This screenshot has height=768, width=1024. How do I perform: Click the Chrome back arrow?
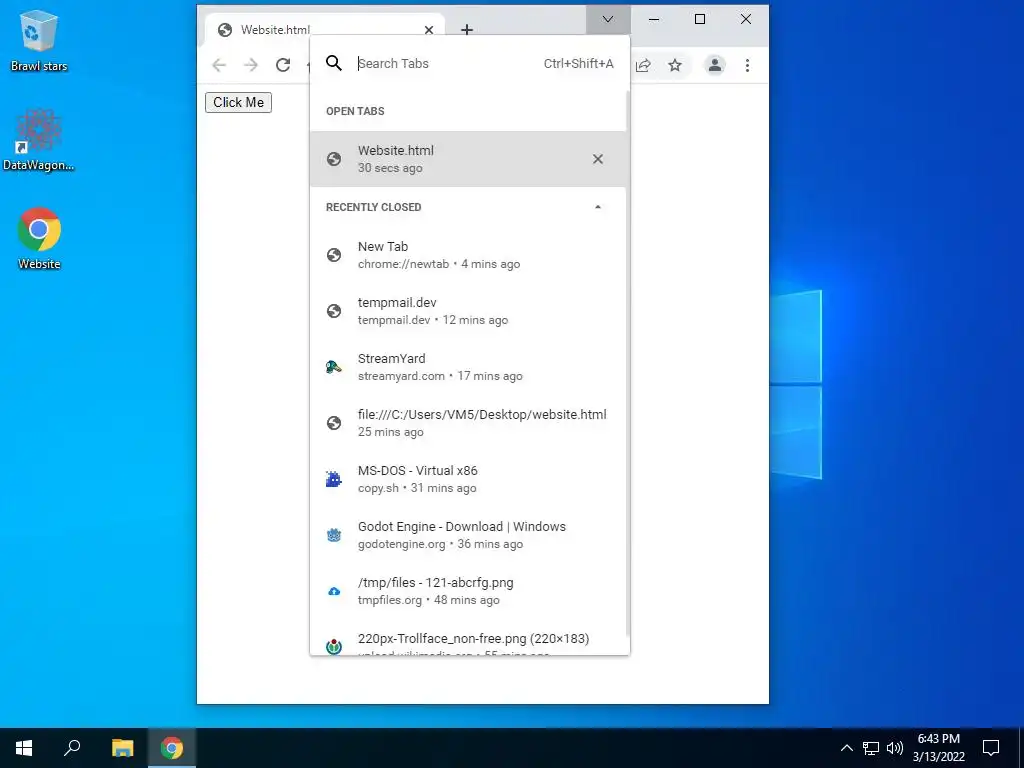click(x=219, y=65)
